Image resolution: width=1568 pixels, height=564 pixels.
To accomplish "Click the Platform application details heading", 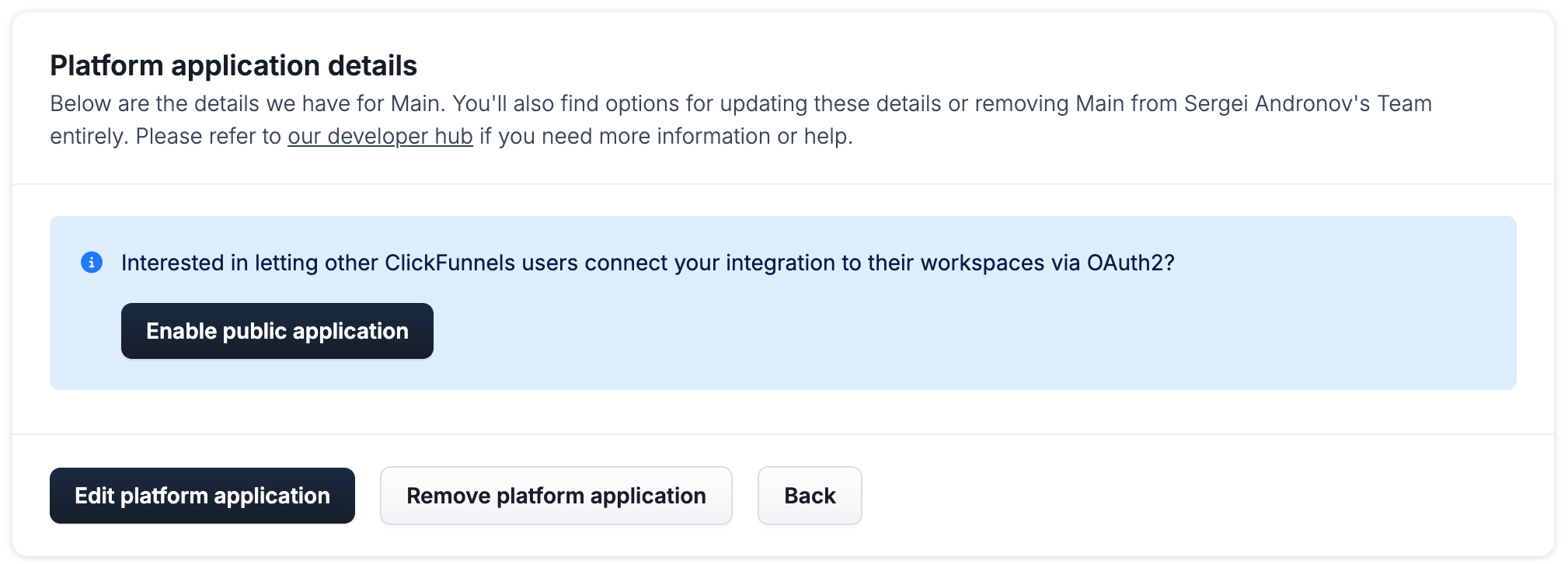I will point(234,65).
